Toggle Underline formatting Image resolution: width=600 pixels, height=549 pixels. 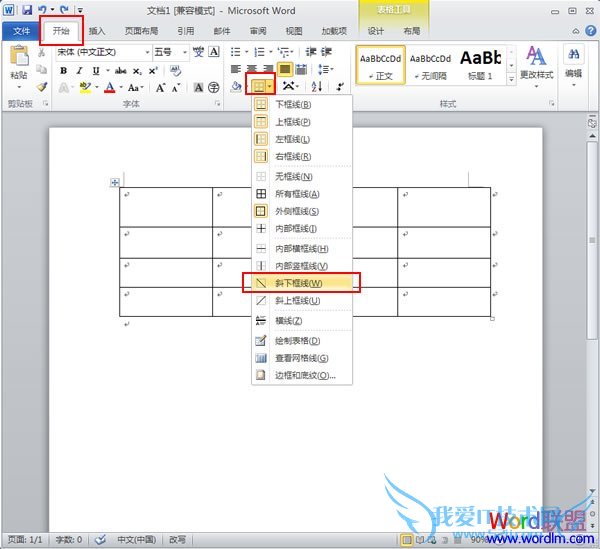[96, 71]
